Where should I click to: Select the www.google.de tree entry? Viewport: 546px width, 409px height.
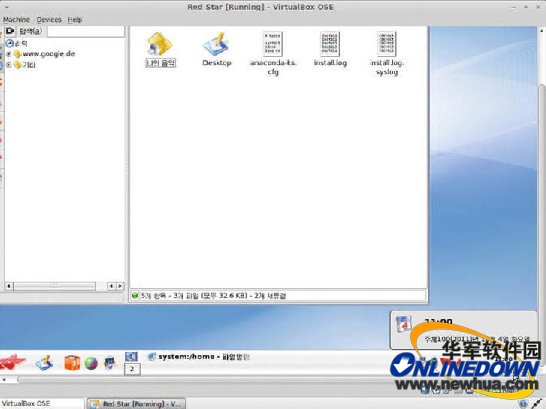pyautogui.click(x=49, y=54)
